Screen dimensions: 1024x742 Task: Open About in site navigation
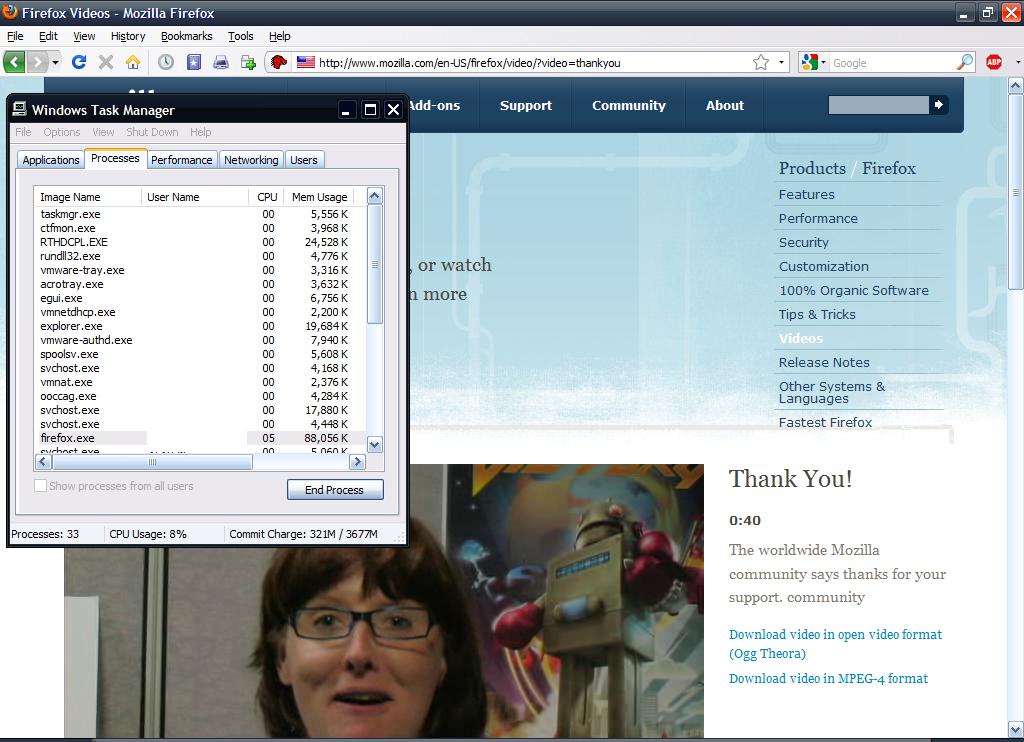point(725,105)
